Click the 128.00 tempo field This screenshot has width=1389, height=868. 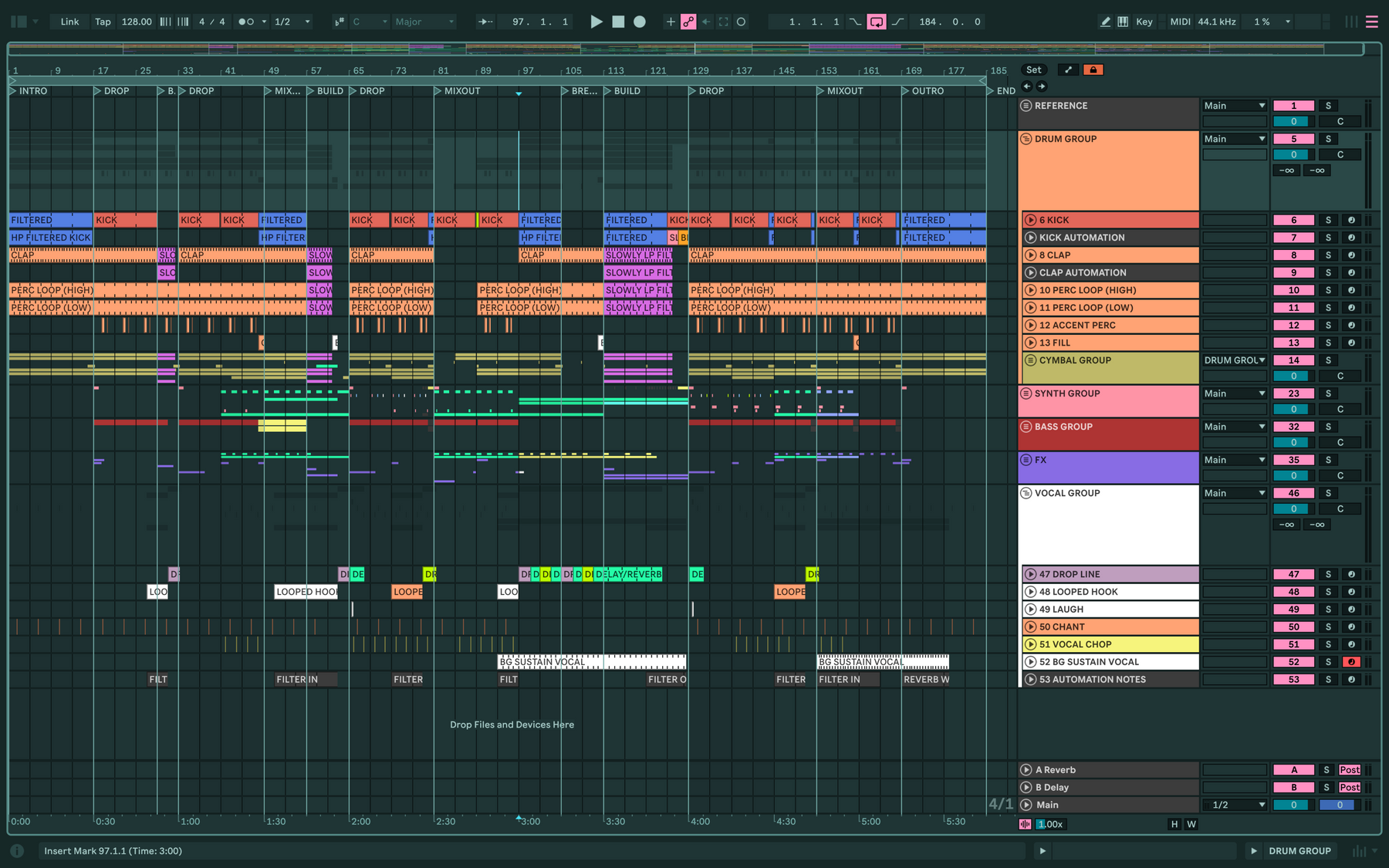137,22
